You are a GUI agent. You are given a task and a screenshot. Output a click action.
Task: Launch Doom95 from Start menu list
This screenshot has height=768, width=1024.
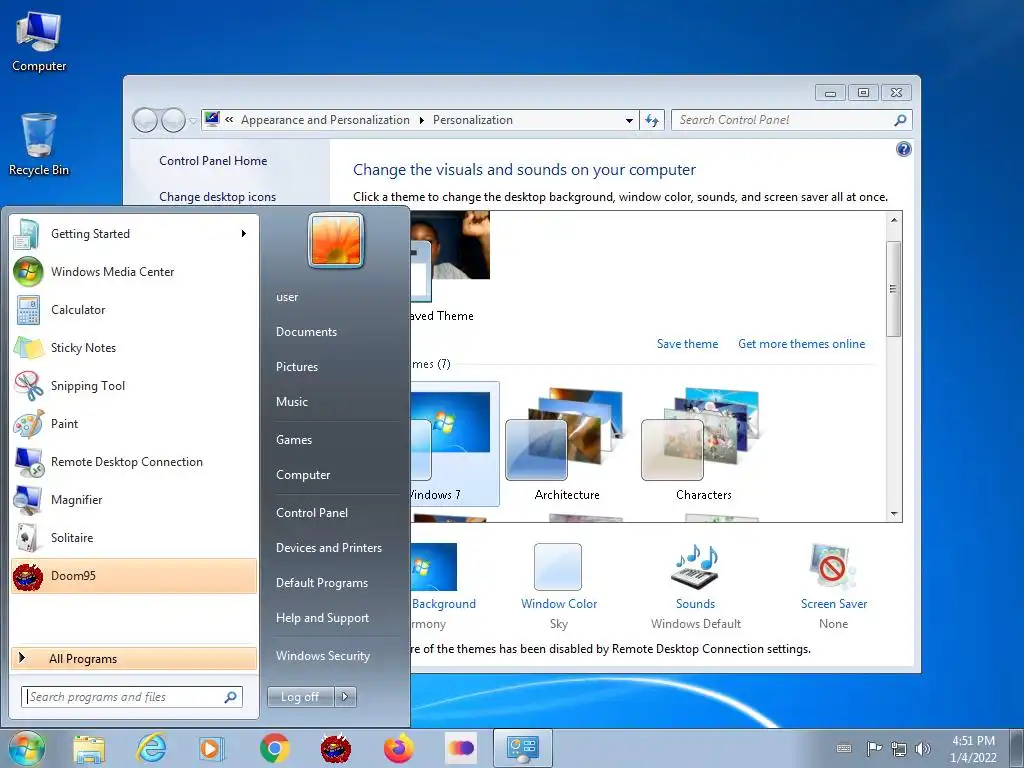point(134,575)
